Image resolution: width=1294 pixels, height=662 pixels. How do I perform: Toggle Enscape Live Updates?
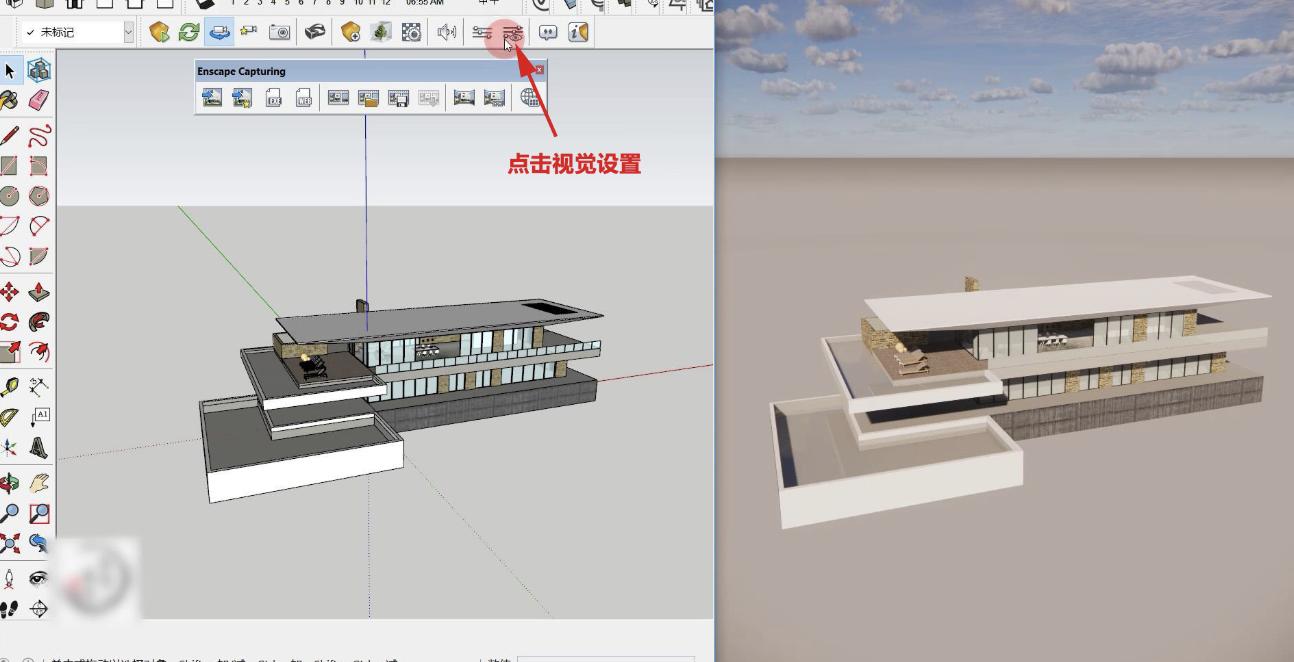pyautogui.click(x=189, y=32)
